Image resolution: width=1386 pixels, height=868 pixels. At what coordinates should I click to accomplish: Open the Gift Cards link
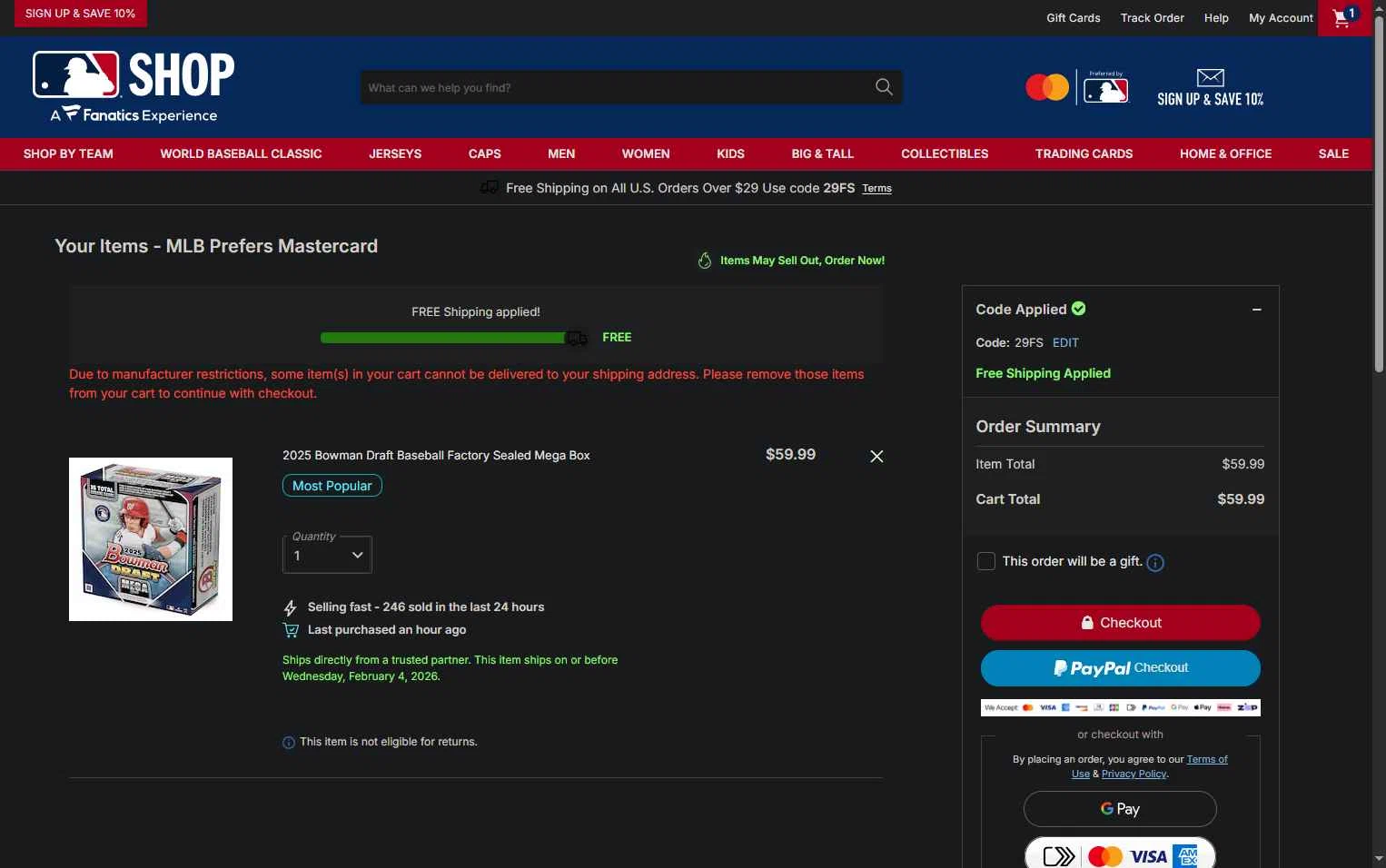point(1073,18)
